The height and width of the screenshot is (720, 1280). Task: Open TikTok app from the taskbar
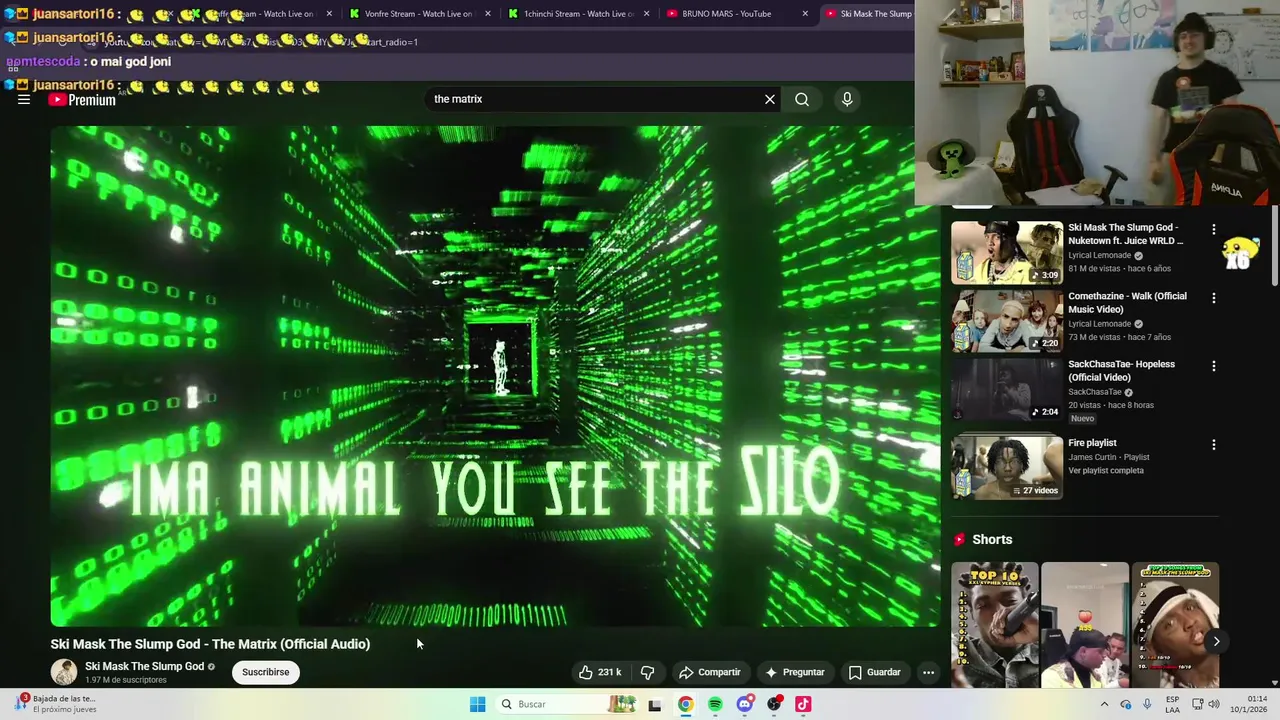(x=803, y=704)
